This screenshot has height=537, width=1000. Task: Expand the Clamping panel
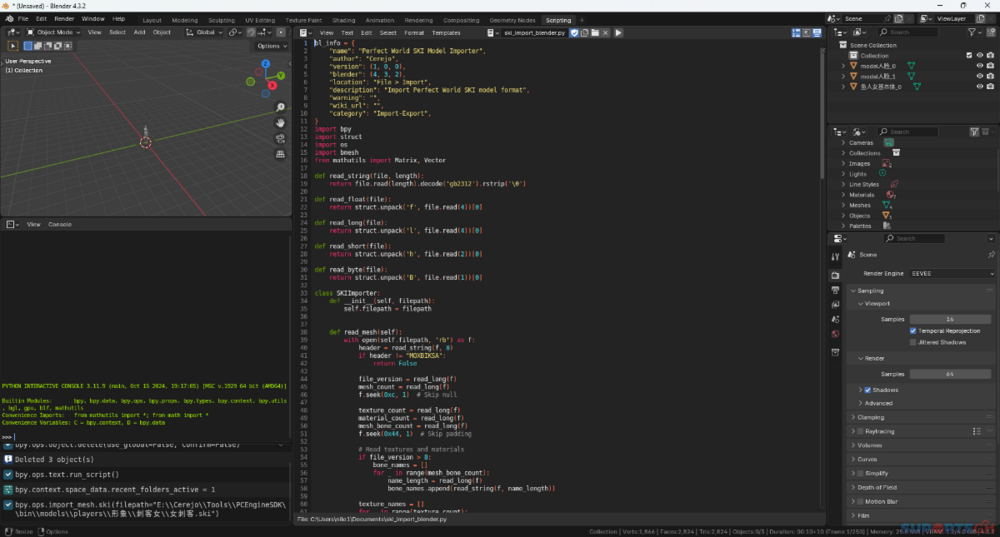coord(872,417)
